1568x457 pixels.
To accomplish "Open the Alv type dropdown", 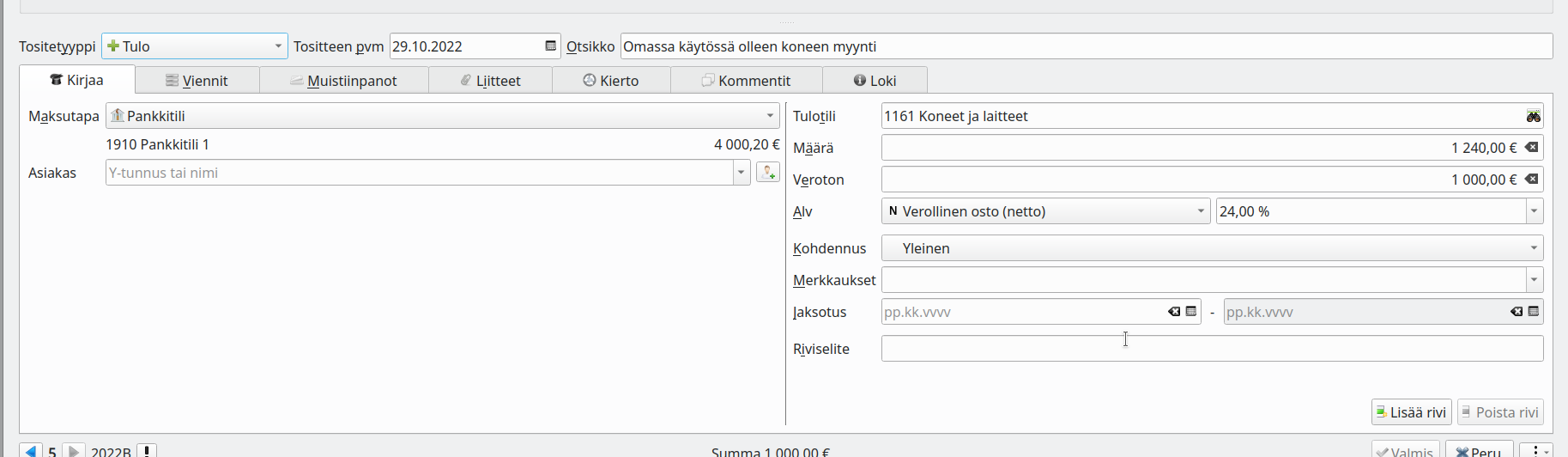I will point(1046,211).
